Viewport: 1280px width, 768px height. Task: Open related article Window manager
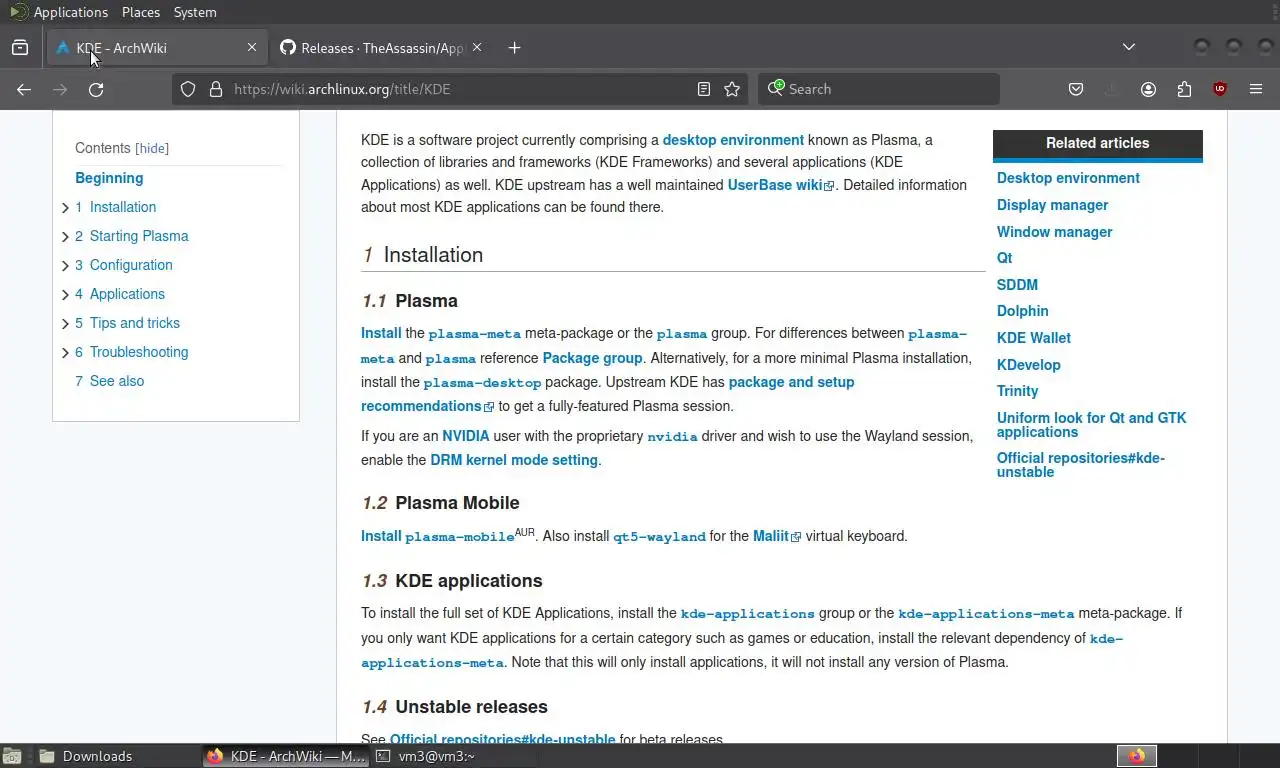pyautogui.click(x=1054, y=232)
